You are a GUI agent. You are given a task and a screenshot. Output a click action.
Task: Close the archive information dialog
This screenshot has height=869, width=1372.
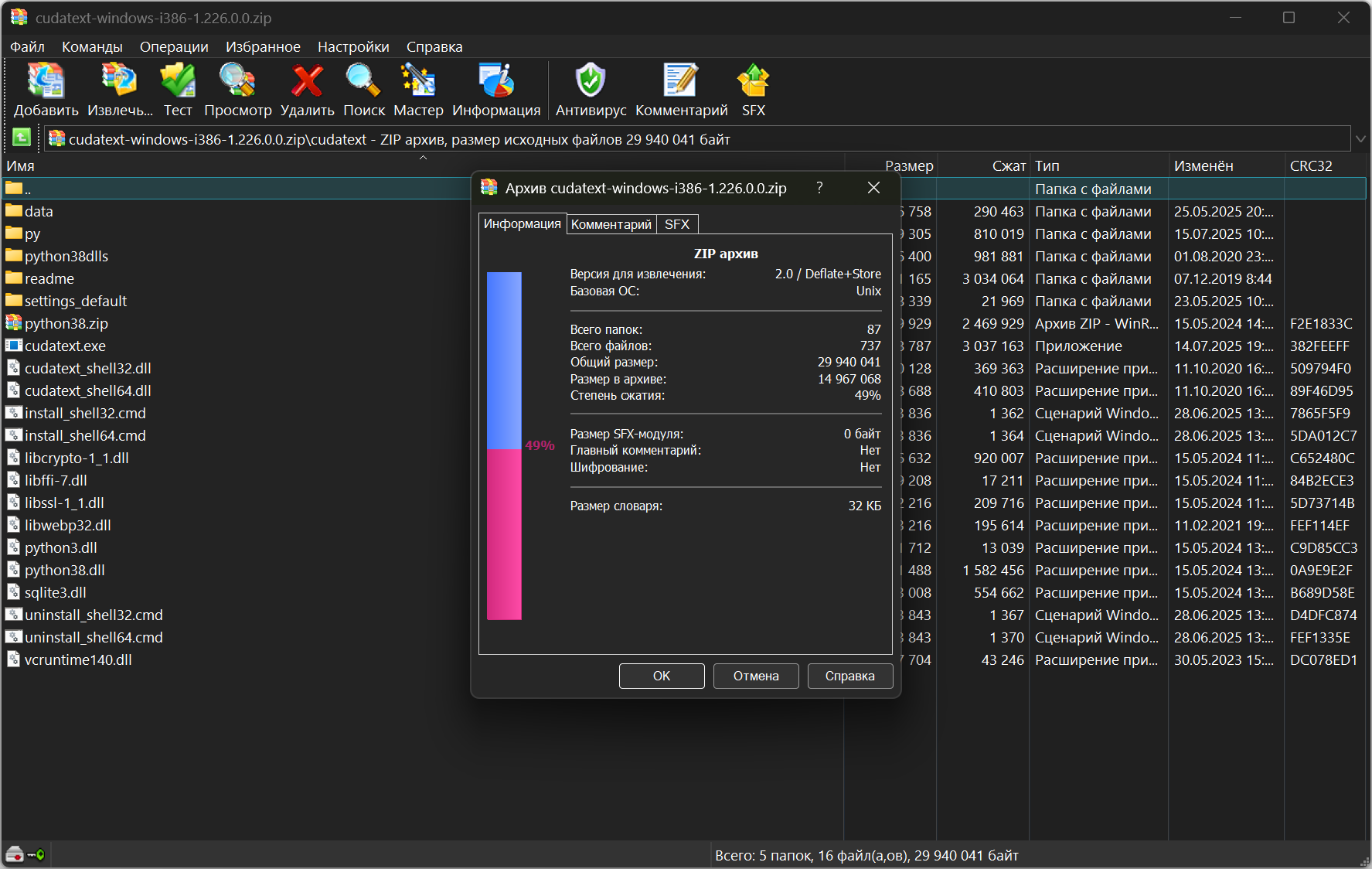[x=873, y=188]
